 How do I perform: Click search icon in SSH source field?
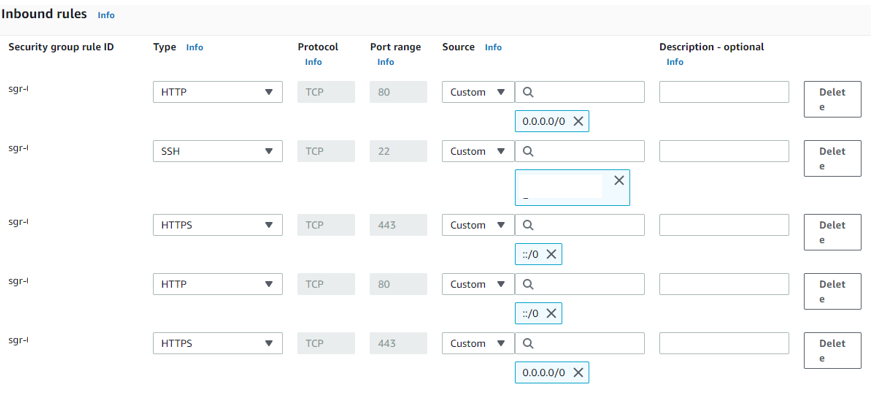(x=529, y=152)
